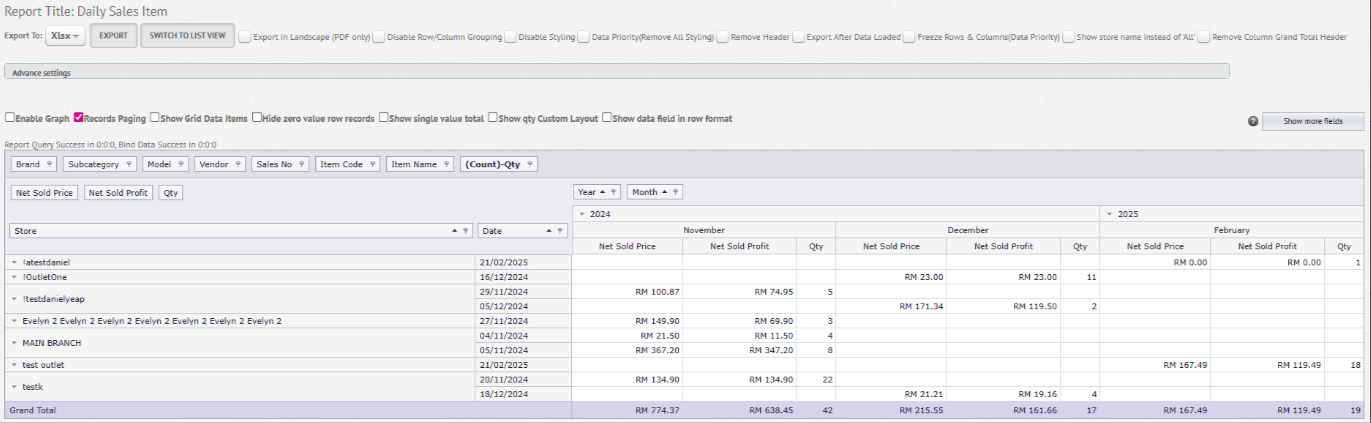Open the Subcategory field filter icon

[x=129, y=165]
